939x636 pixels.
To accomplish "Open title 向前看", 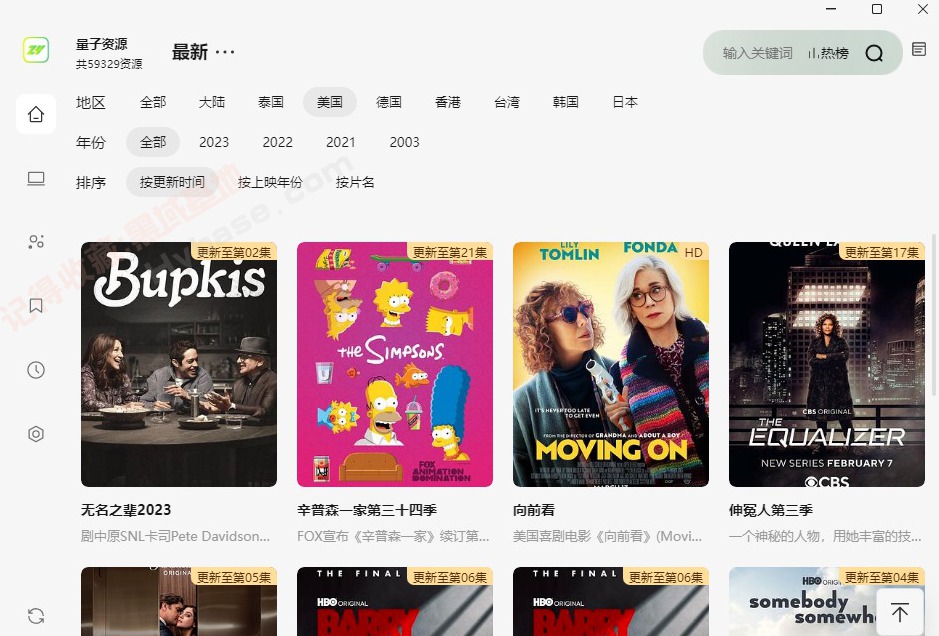I will tap(534, 510).
